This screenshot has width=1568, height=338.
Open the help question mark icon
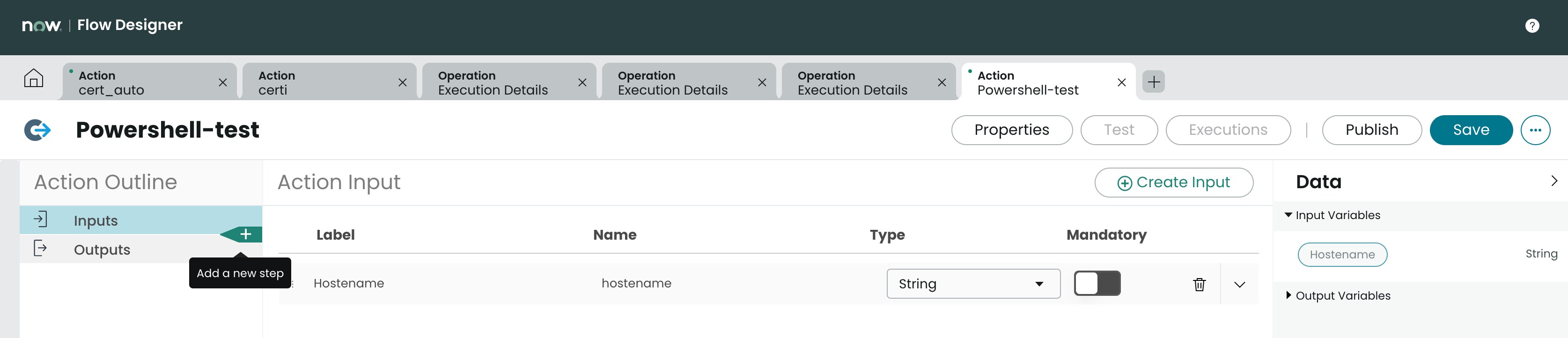pos(1532,26)
